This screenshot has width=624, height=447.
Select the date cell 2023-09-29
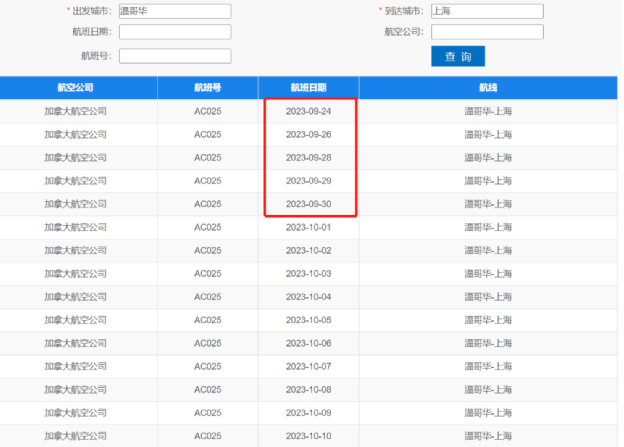pyautogui.click(x=308, y=181)
